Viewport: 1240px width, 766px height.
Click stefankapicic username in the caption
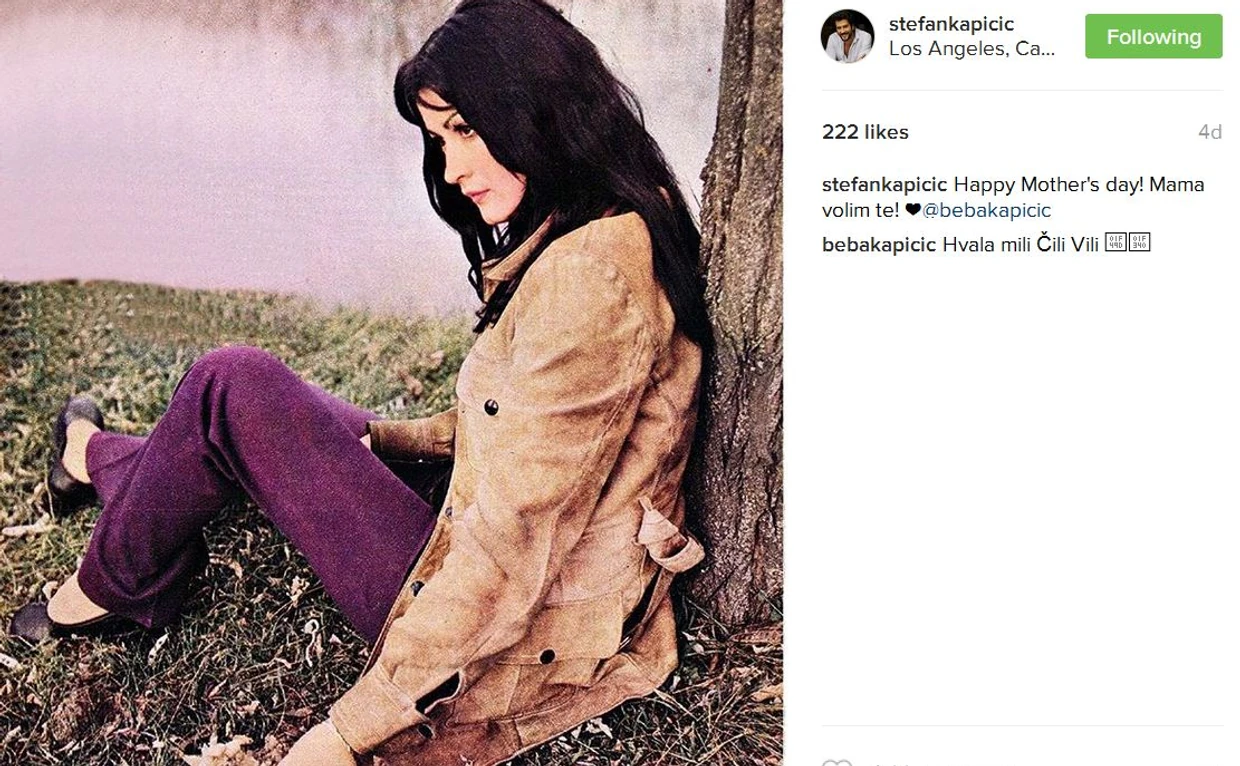[x=884, y=185]
